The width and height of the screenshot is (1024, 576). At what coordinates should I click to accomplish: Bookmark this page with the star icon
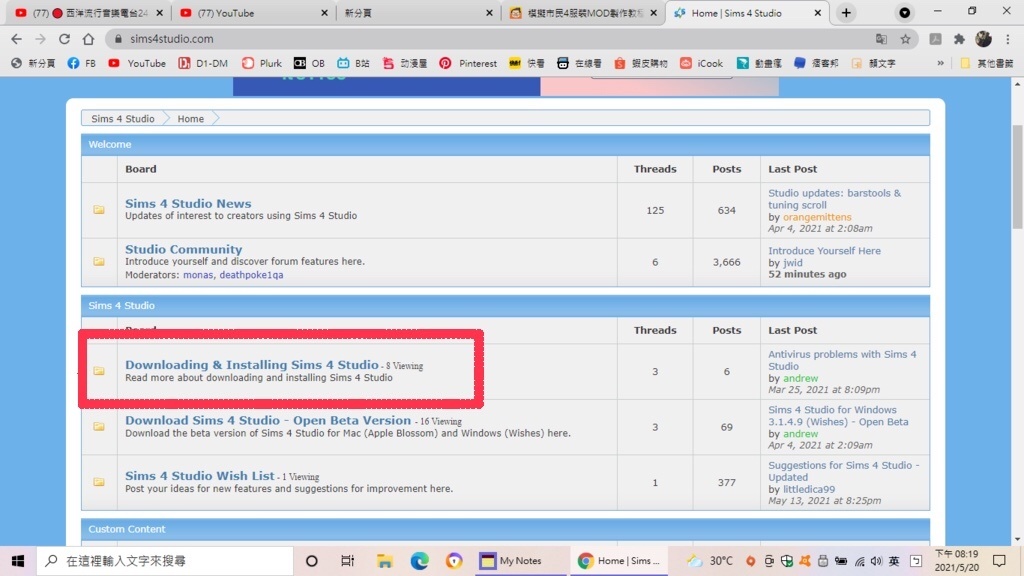tap(905, 39)
